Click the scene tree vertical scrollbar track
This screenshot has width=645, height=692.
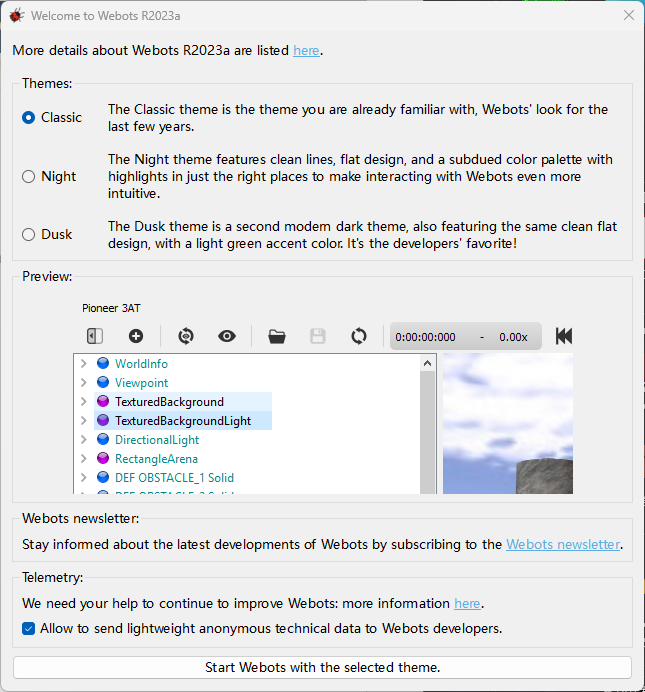(x=427, y=432)
